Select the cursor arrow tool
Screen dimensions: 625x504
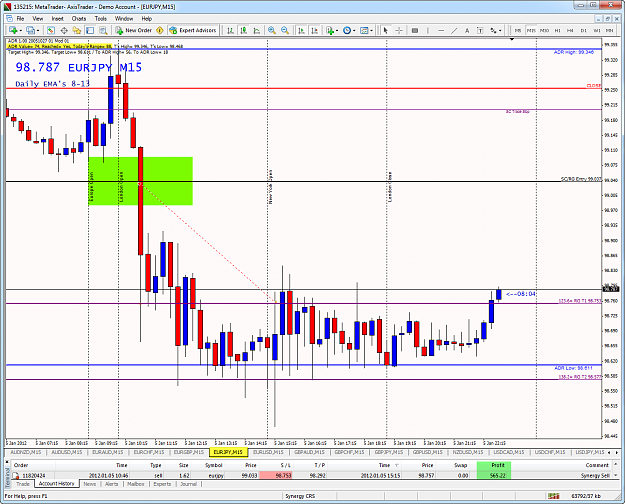click(x=385, y=30)
